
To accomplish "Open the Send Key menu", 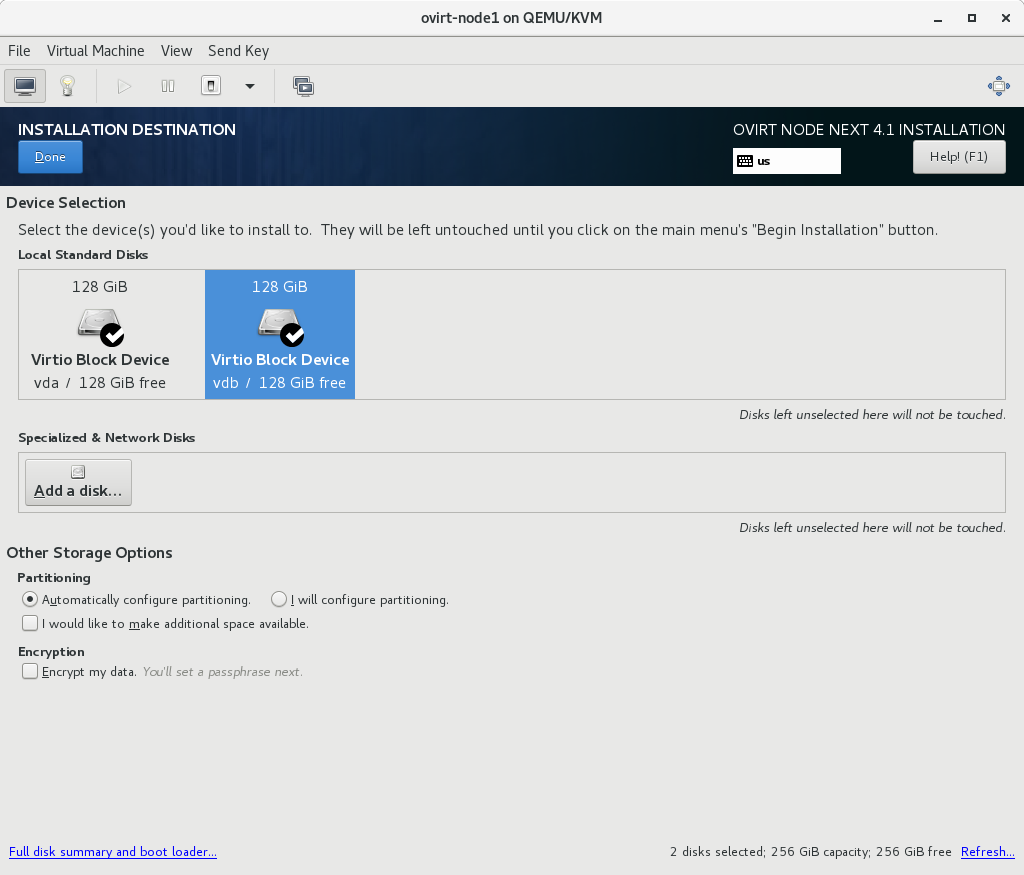I will 238,51.
